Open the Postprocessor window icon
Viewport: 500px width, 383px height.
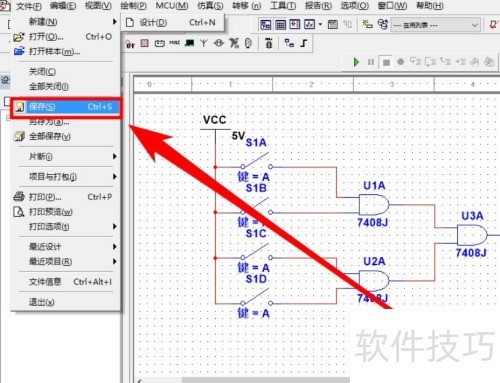(x=333, y=25)
